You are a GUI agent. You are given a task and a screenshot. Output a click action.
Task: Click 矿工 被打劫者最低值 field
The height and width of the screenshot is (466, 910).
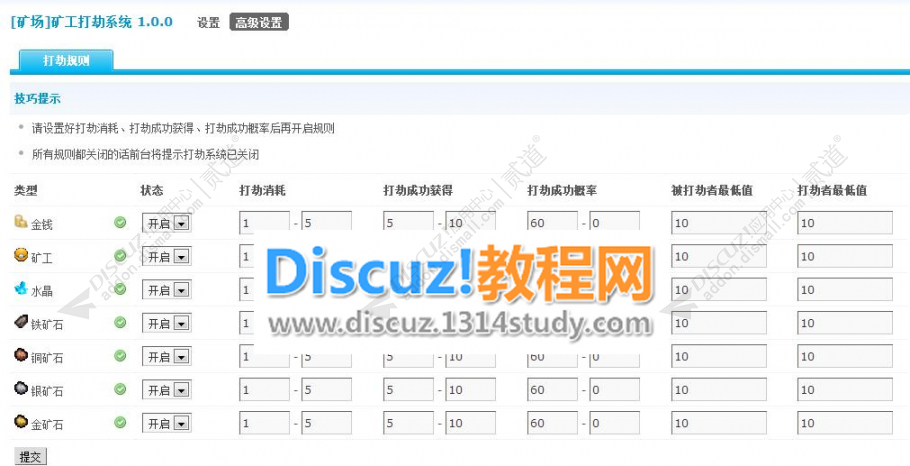click(718, 257)
